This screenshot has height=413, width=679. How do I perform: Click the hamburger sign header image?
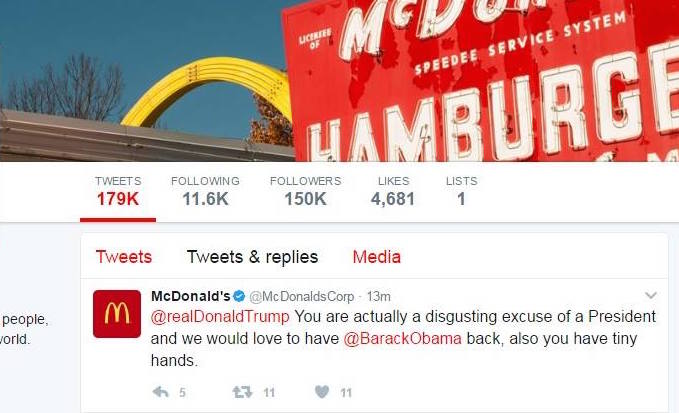[x=340, y=81]
